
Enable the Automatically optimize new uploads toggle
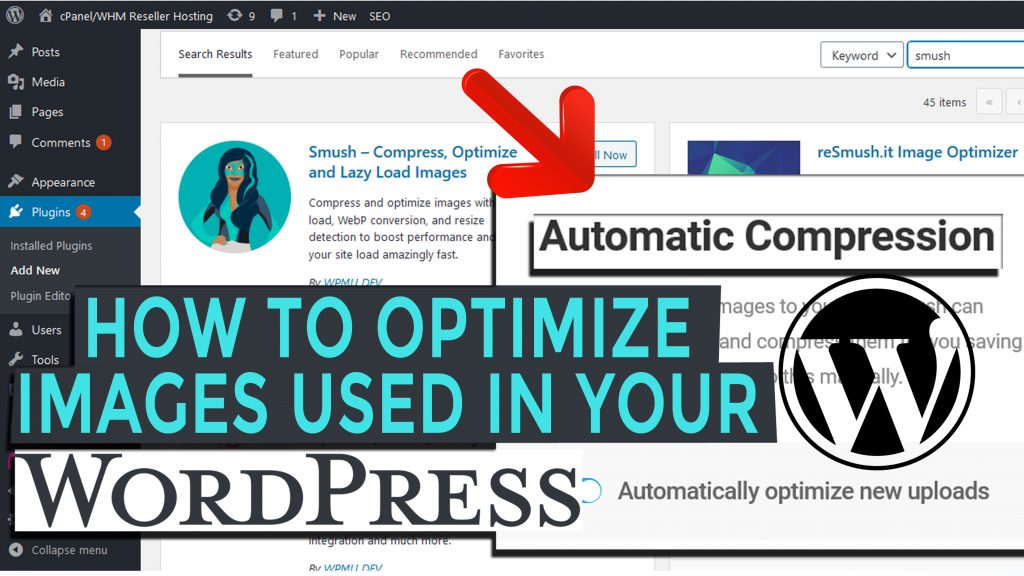(593, 491)
